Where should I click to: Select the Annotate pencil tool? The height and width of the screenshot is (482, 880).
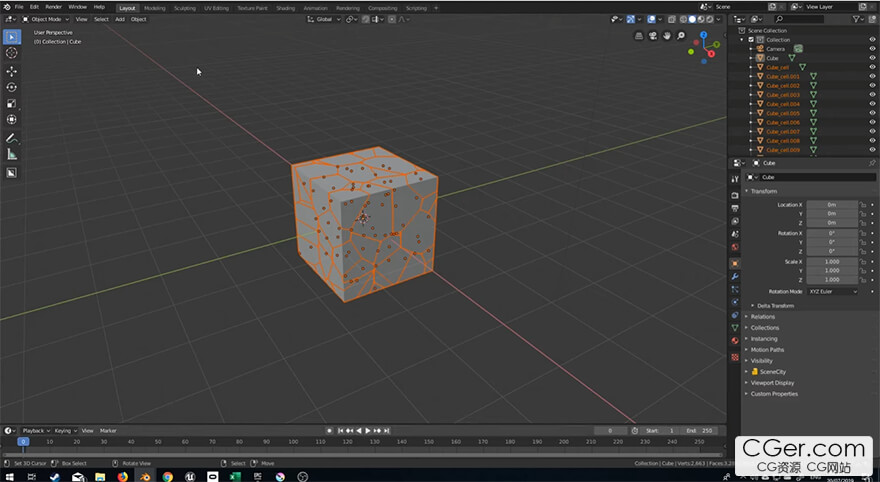(12, 137)
